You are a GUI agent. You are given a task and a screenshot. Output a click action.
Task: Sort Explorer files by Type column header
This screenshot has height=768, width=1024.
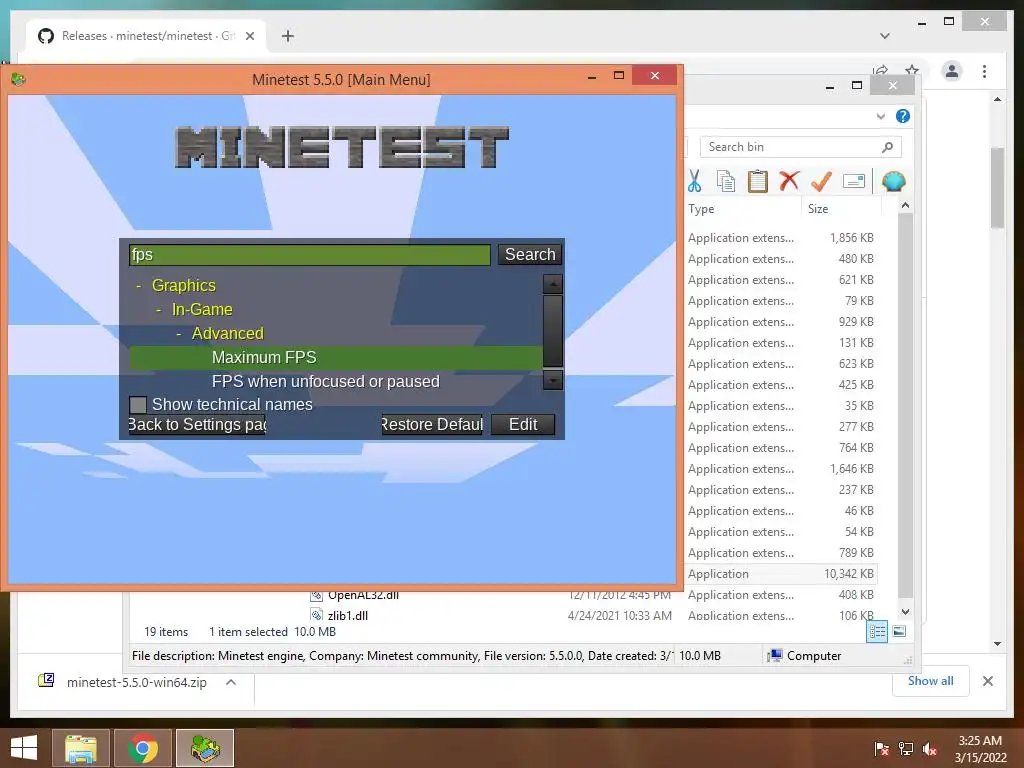tap(743, 209)
